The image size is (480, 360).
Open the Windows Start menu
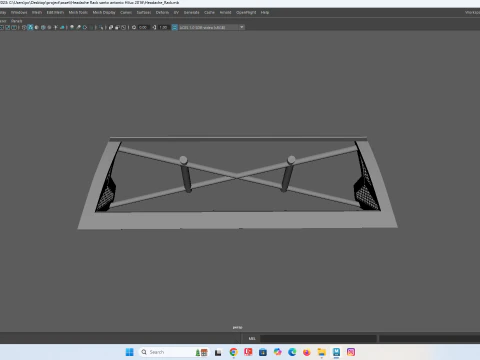[x=129, y=352]
